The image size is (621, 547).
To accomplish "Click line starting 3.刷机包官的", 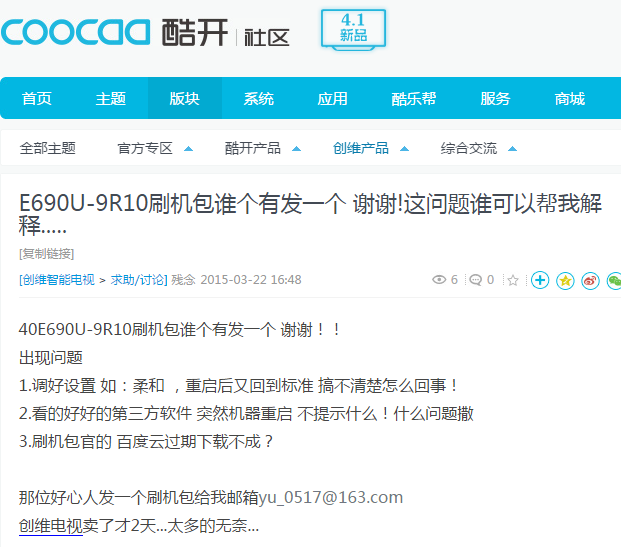I will pos(146,442).
